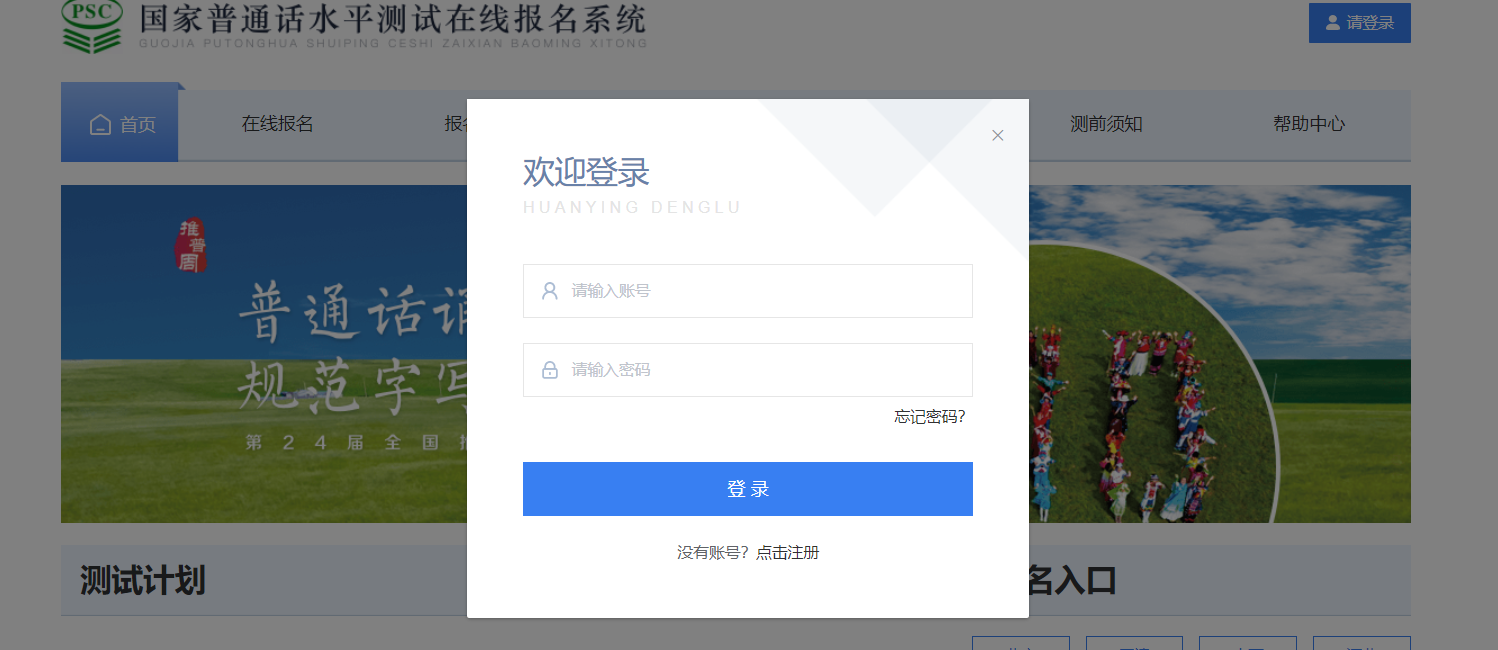Click the red 推普周 badge on banner
1498x650 pixels.
(x=189, y=245)
